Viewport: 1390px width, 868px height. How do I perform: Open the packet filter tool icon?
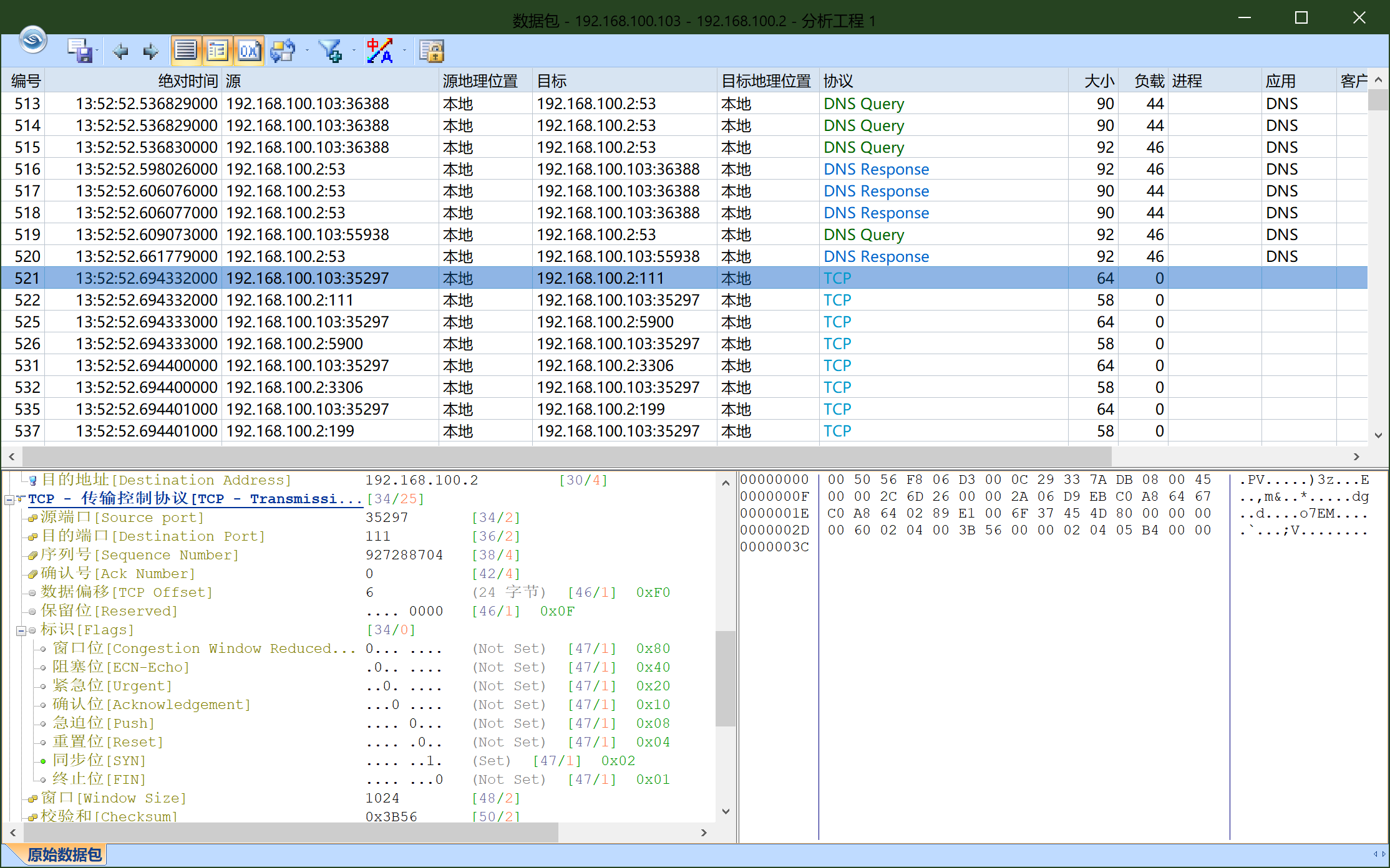click(331, 51)
